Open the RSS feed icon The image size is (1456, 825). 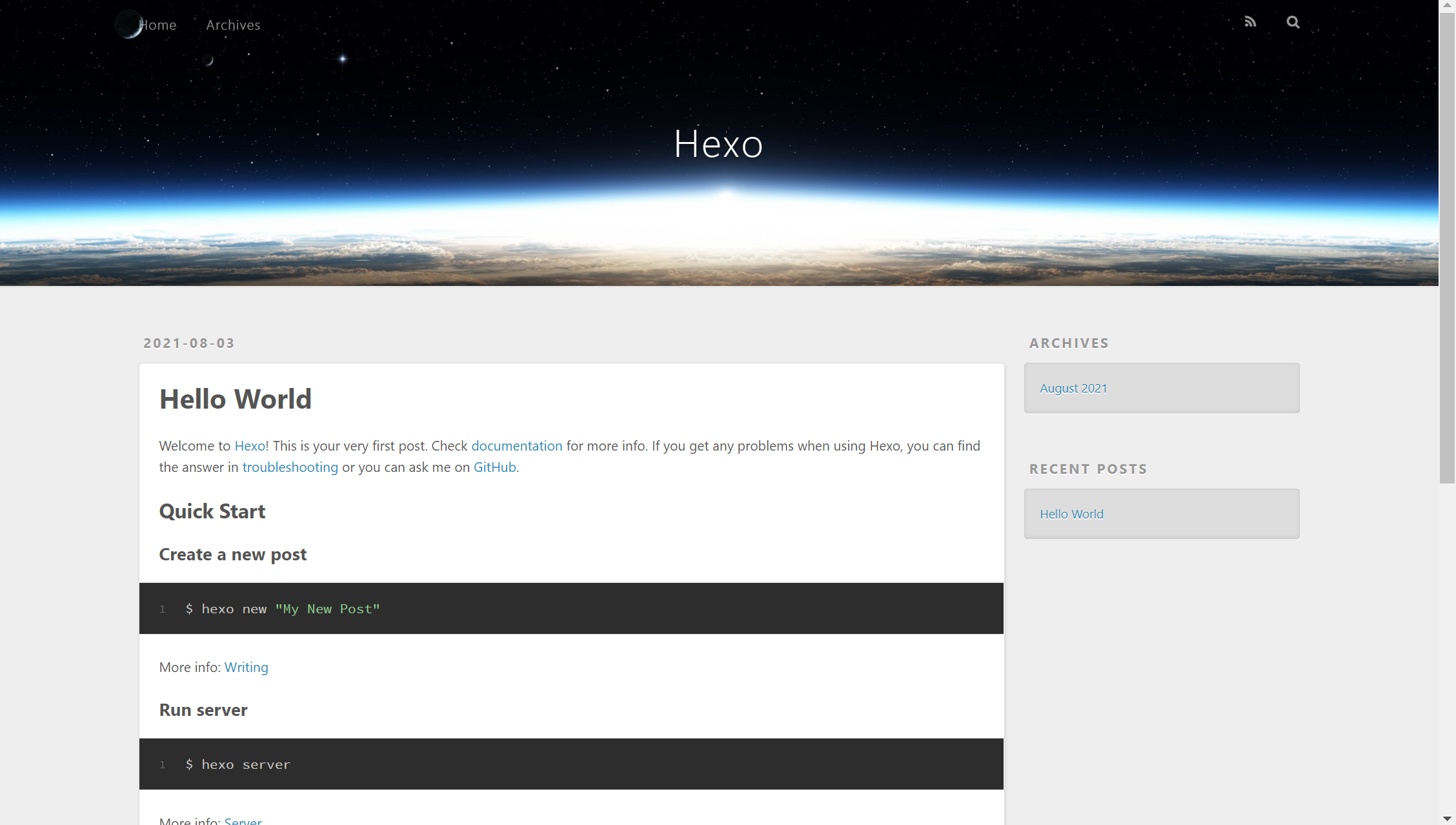coord(1250,22)
